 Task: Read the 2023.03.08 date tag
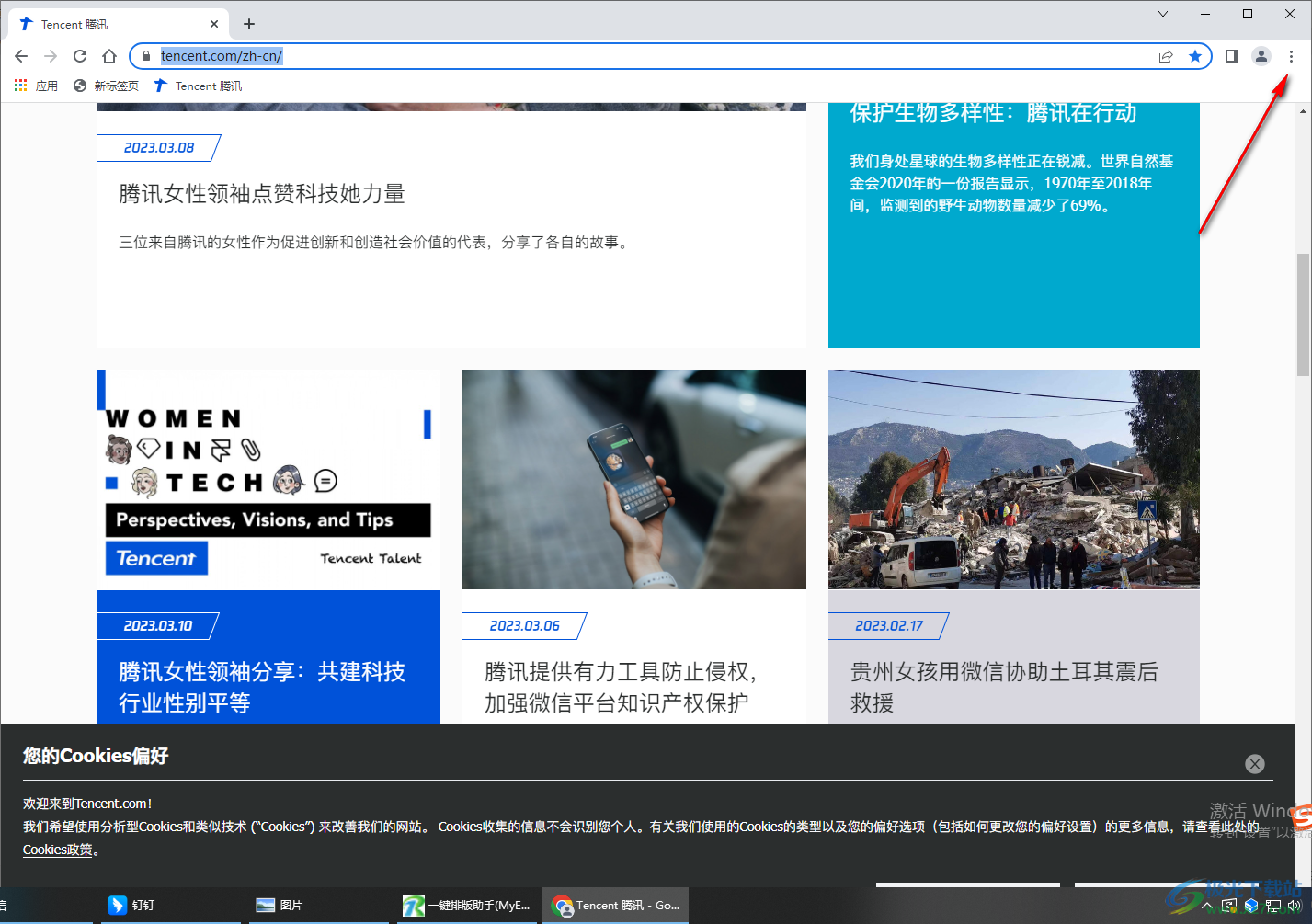159,148
